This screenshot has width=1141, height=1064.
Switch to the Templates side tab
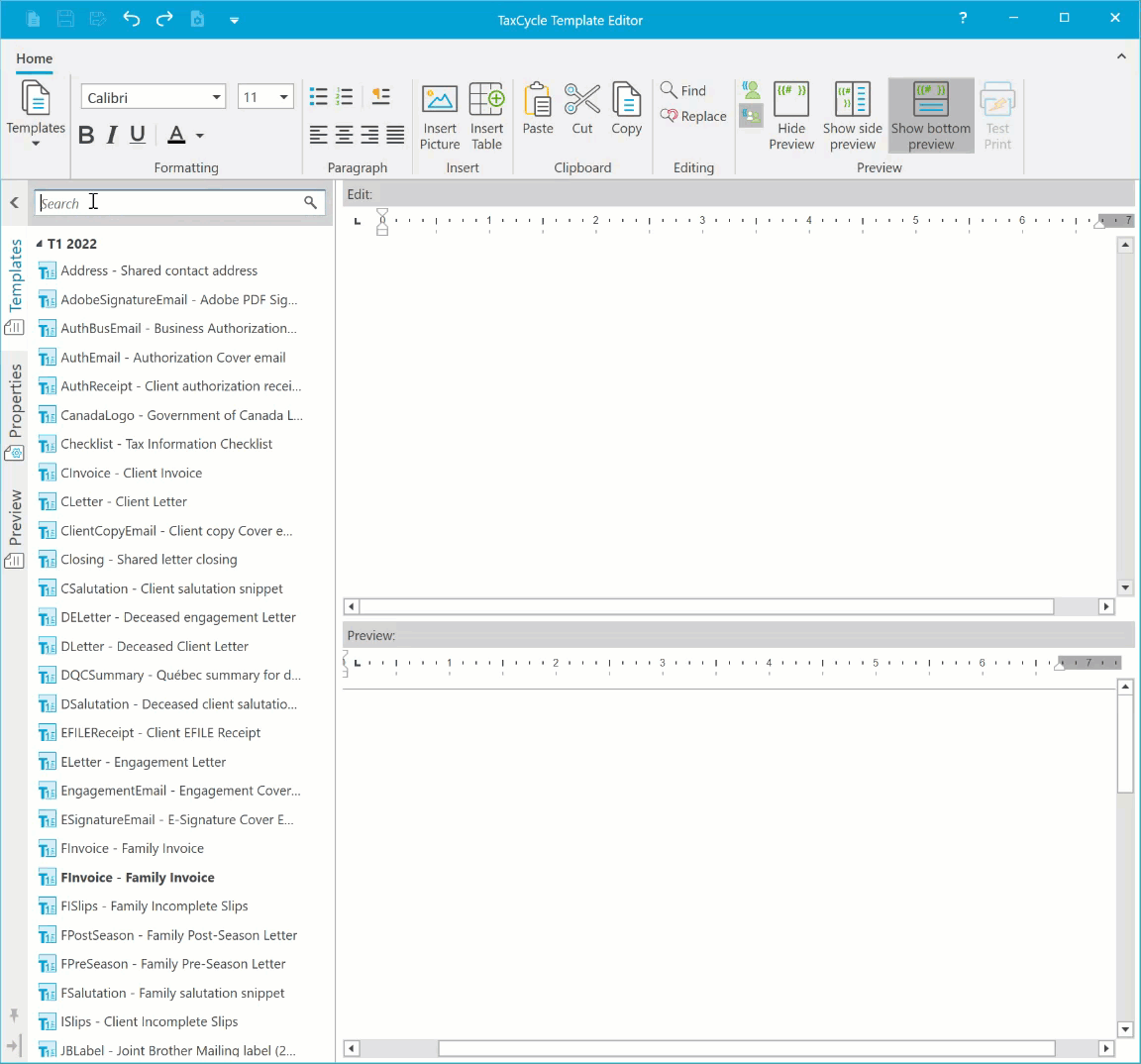click(x=15, y=285)
